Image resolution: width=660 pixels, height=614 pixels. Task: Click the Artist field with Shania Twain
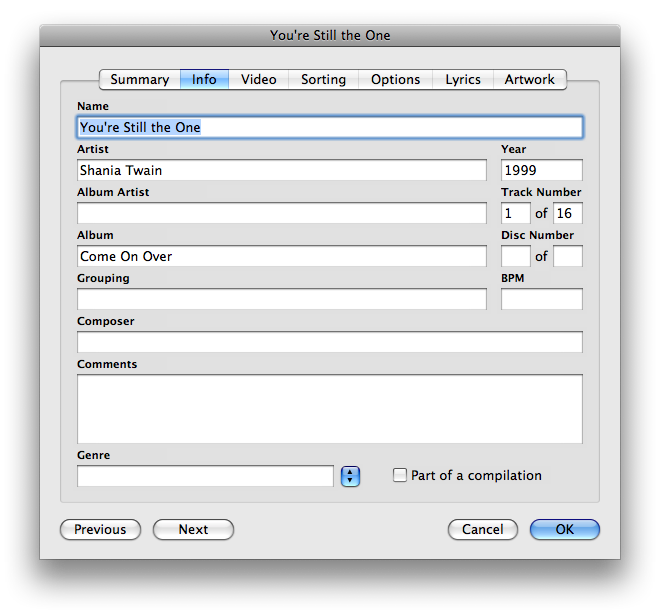coord(282,170)
